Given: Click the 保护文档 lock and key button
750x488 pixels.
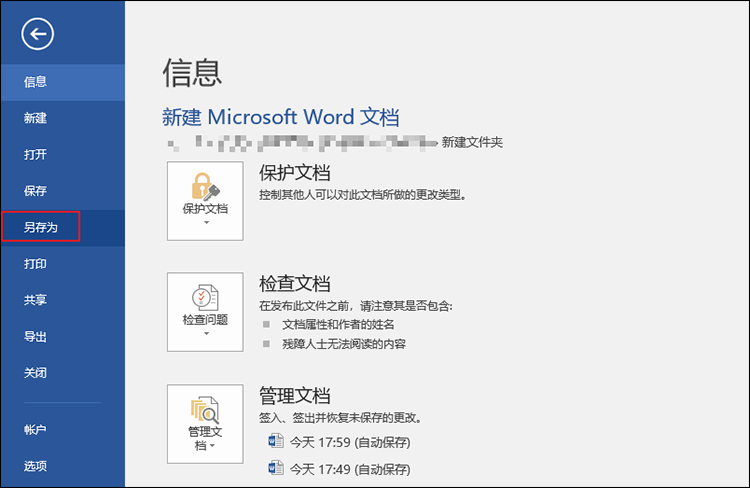Looking at the screenshot, I should click(205, 201).
